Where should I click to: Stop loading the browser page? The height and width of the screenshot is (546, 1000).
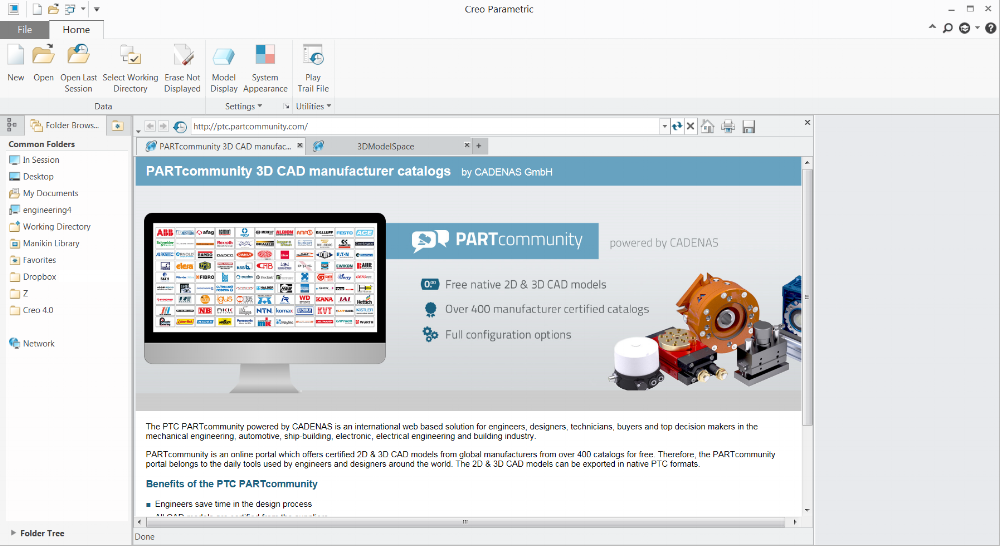[x=690, y=126]
